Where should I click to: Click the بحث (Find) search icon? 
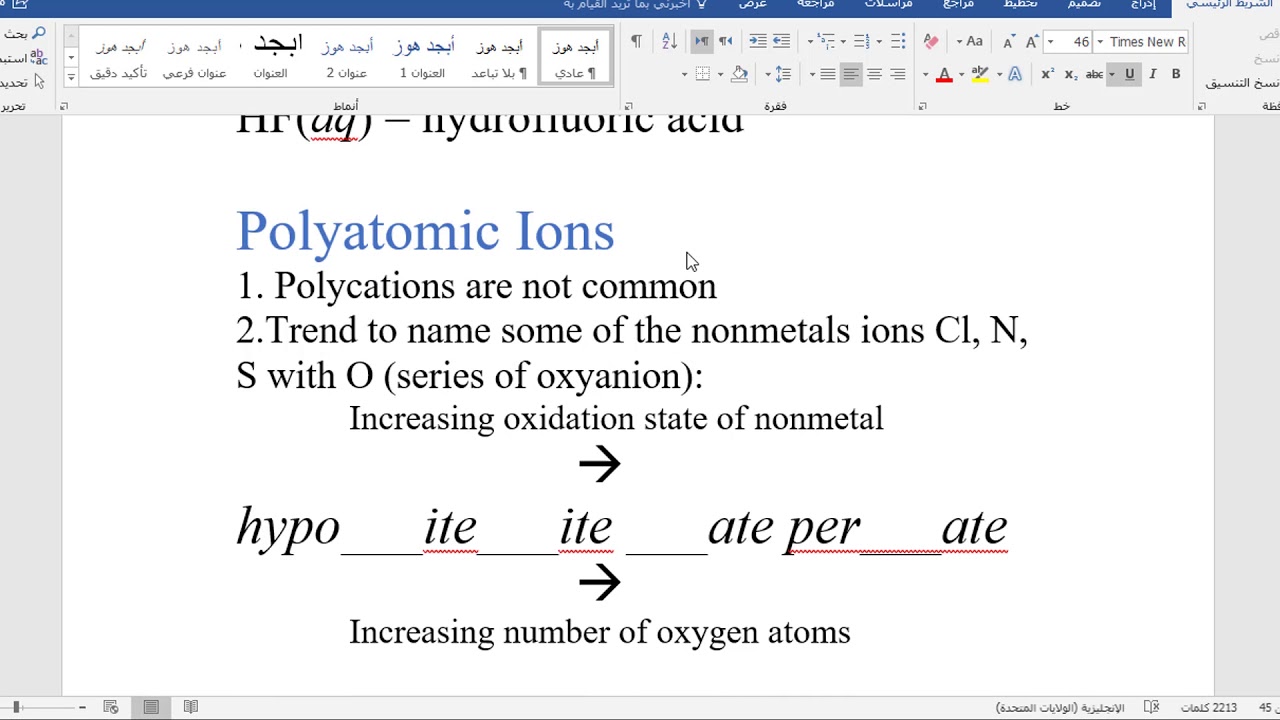(39, 34)
